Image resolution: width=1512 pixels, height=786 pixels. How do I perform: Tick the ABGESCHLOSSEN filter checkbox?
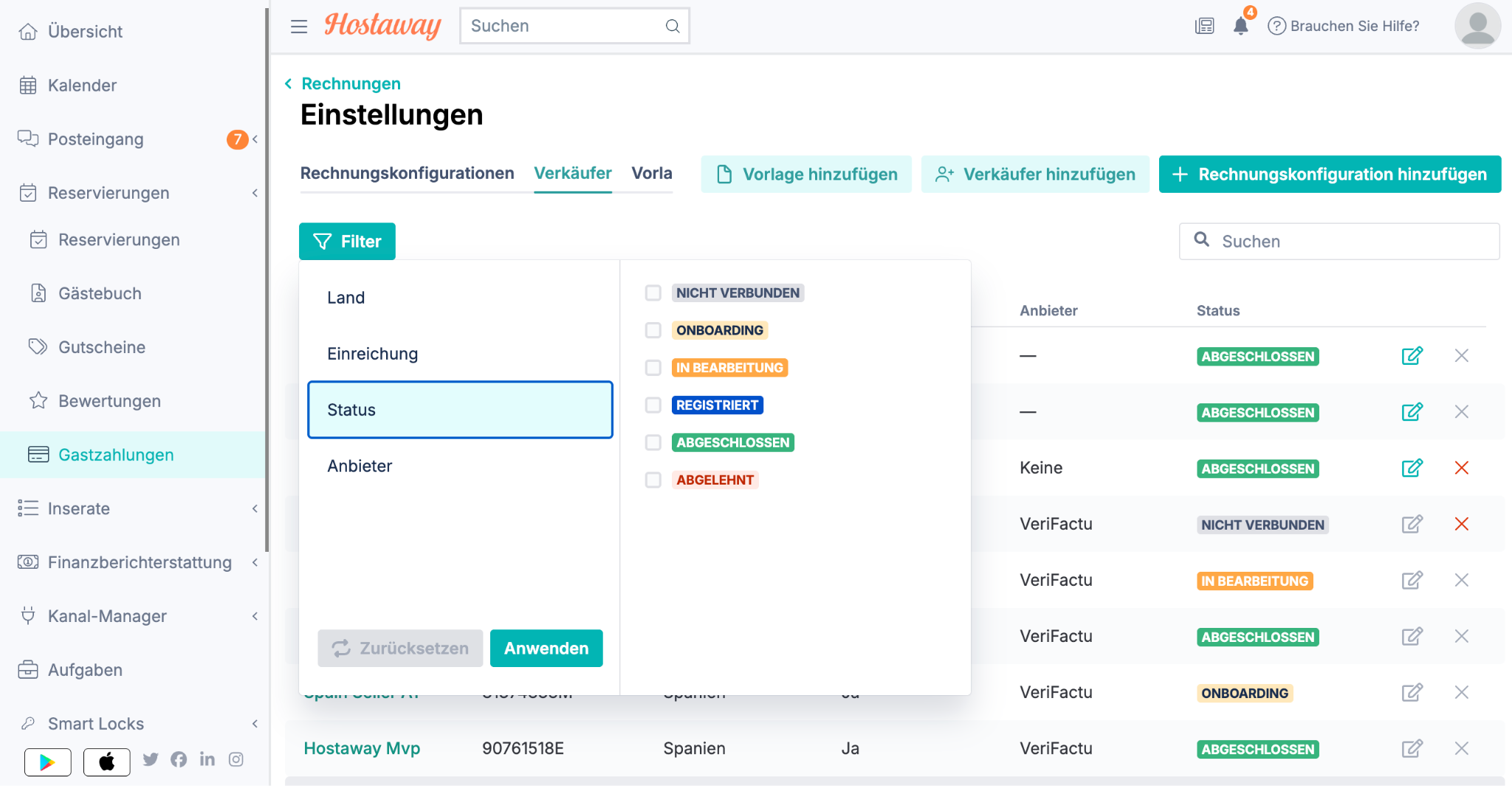653,442
